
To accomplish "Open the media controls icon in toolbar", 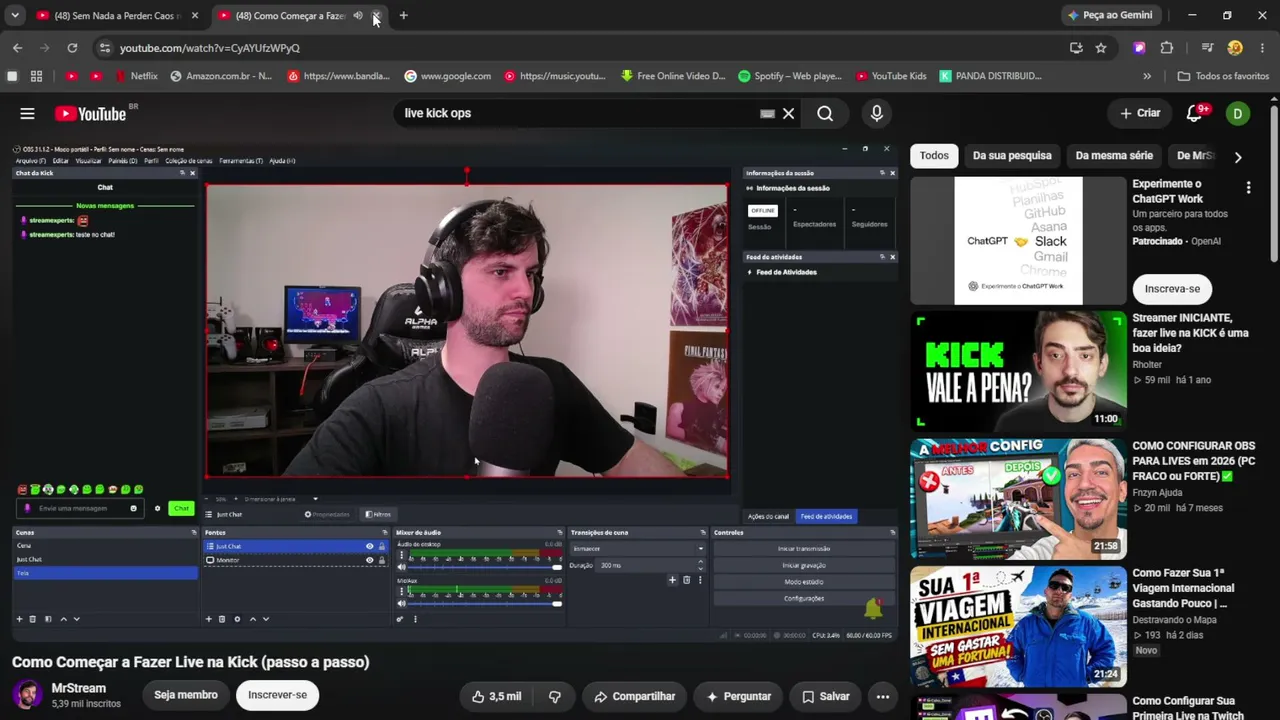I will (x=1208, y=48).
